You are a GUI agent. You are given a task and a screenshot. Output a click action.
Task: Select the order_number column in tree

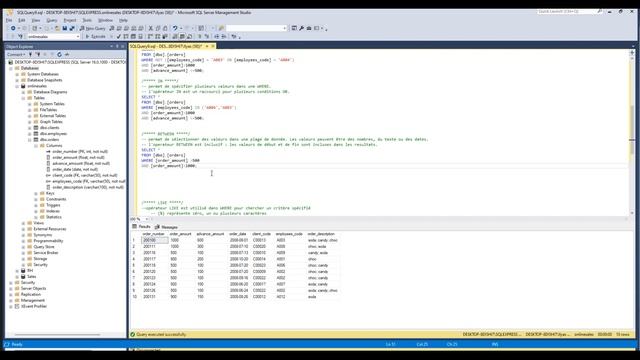[80, 151]
